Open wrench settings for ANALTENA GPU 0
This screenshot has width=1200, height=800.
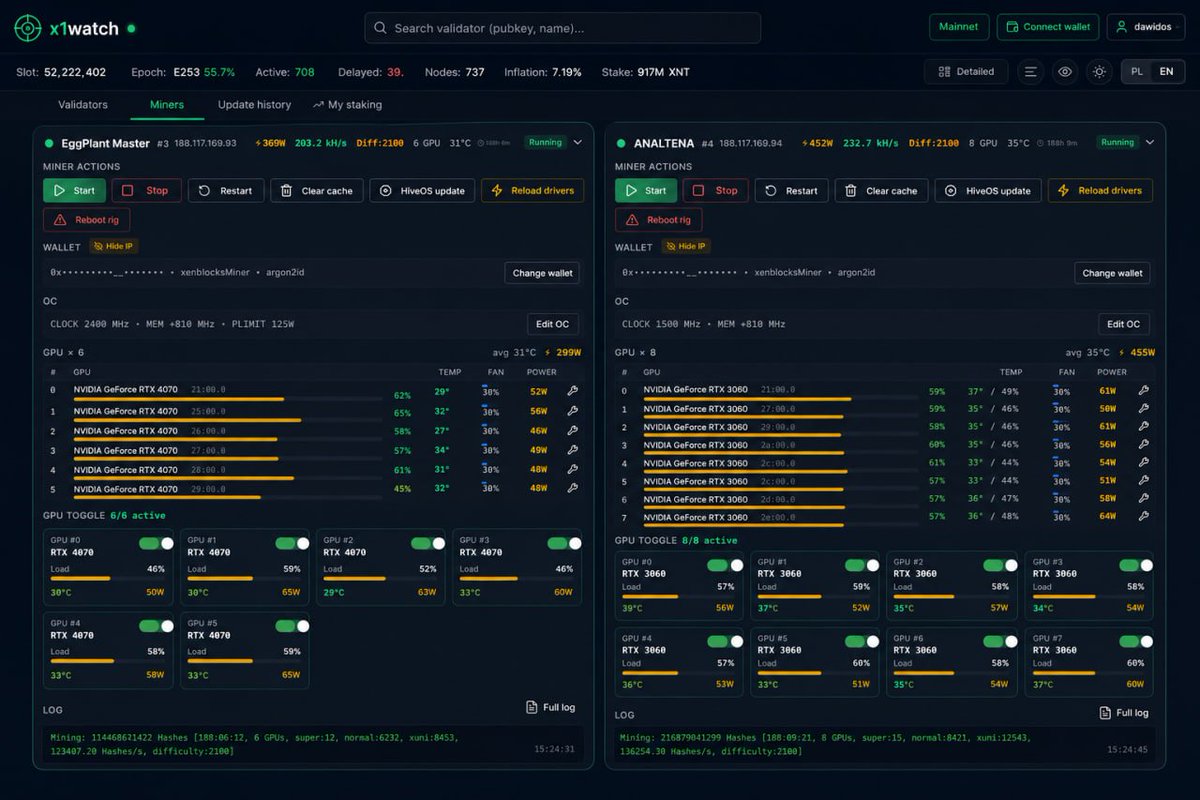coord(1143,391)
